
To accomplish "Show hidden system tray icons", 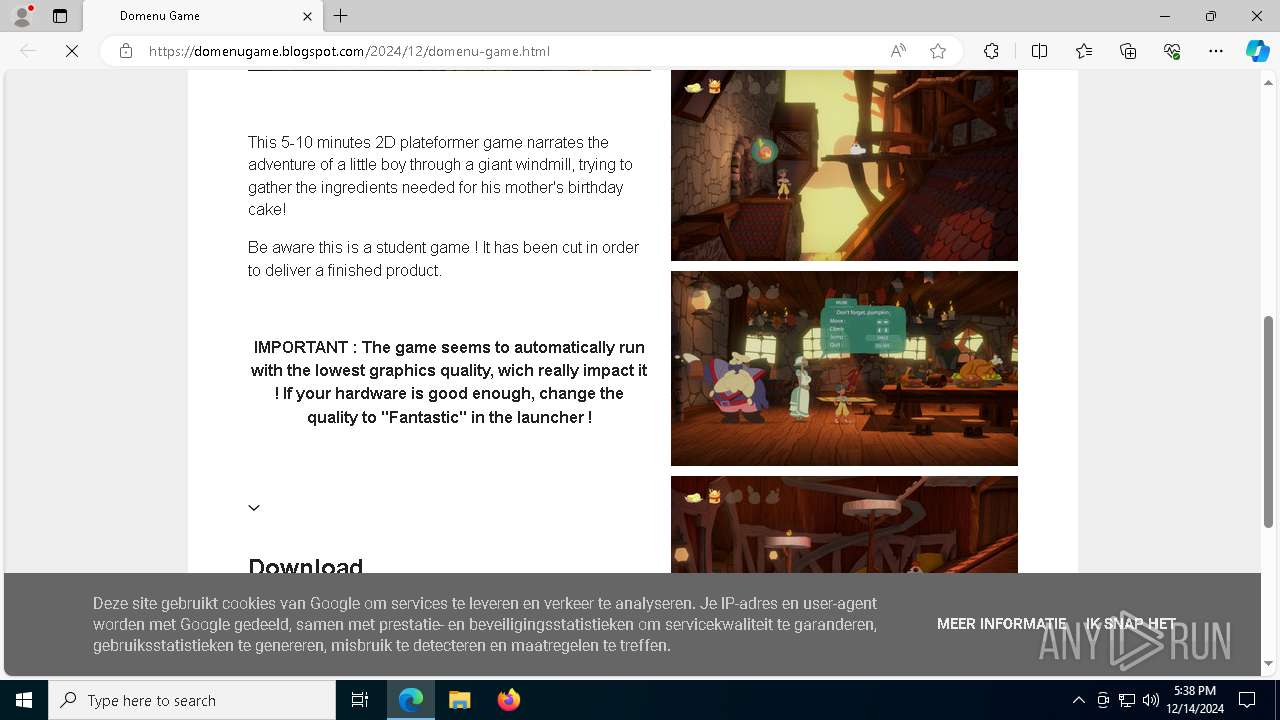I will [x=1078, y=700].
